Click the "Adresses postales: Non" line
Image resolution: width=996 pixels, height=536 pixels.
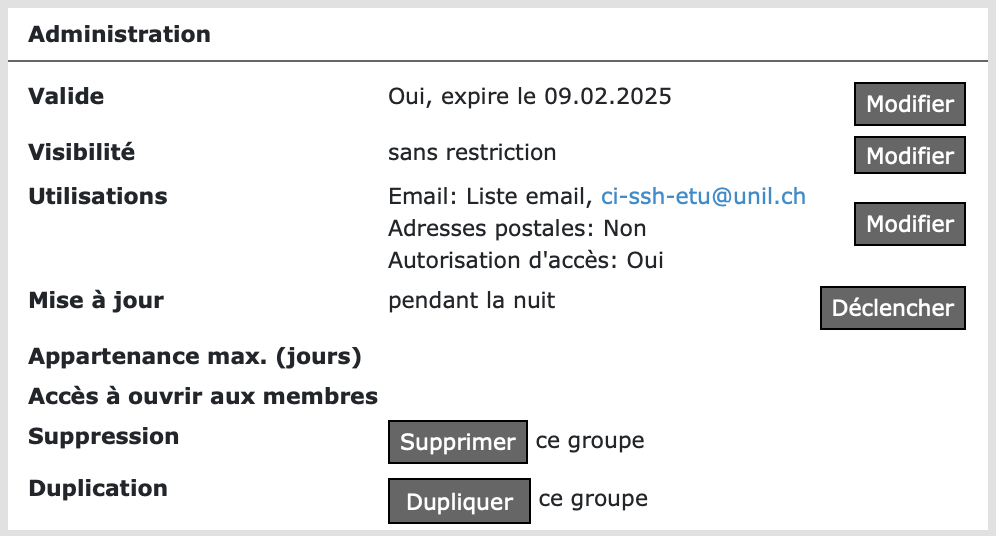point(517,229)
